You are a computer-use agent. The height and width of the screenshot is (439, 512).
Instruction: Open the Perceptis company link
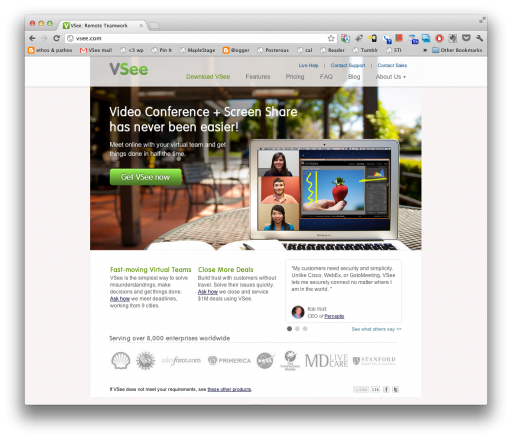(x=334, y=316)
